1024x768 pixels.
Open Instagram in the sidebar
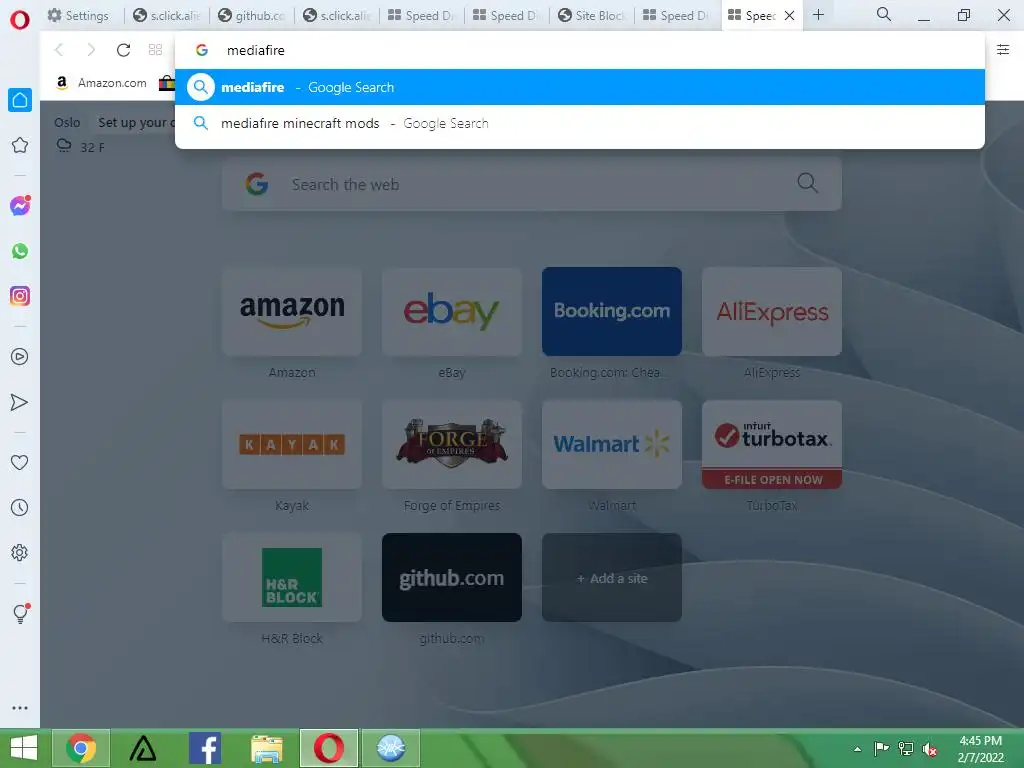20,296
